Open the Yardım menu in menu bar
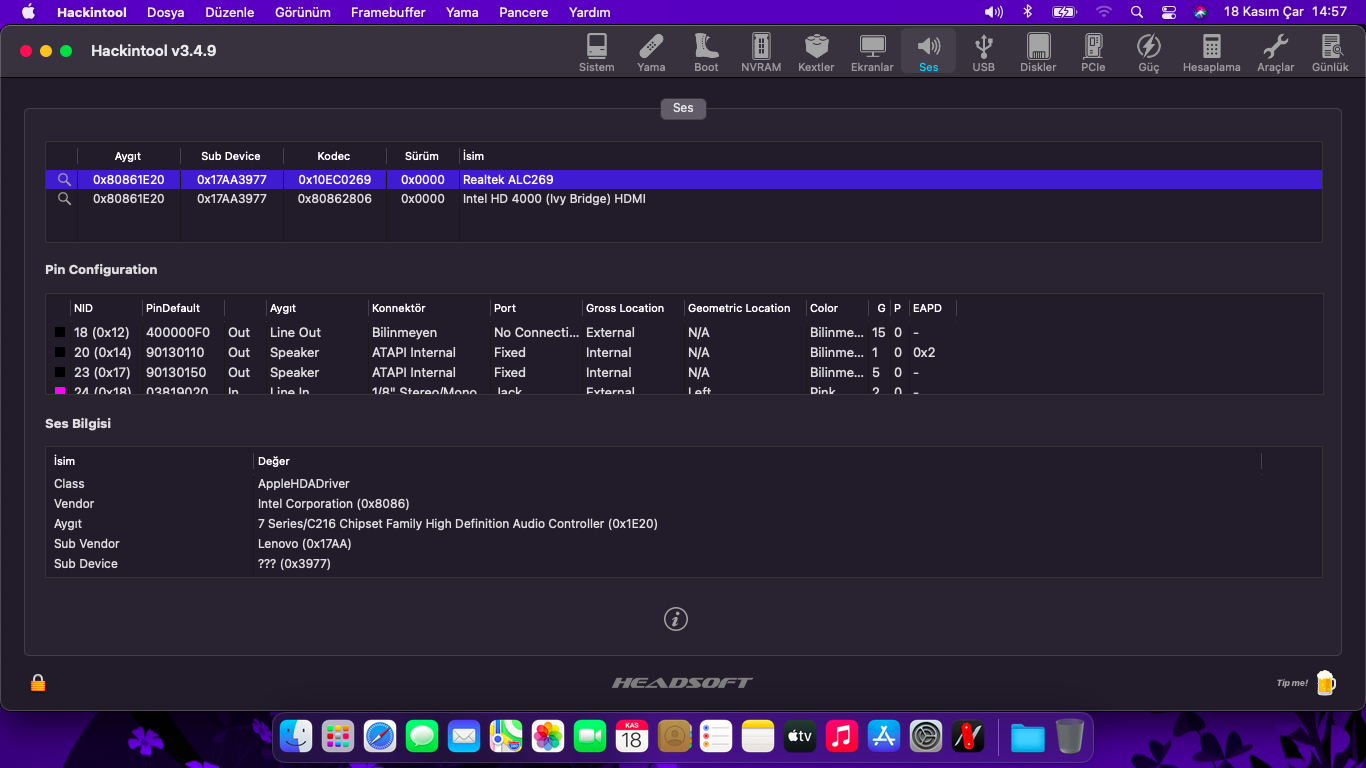Screen dimensions: 1366x768 589,12
